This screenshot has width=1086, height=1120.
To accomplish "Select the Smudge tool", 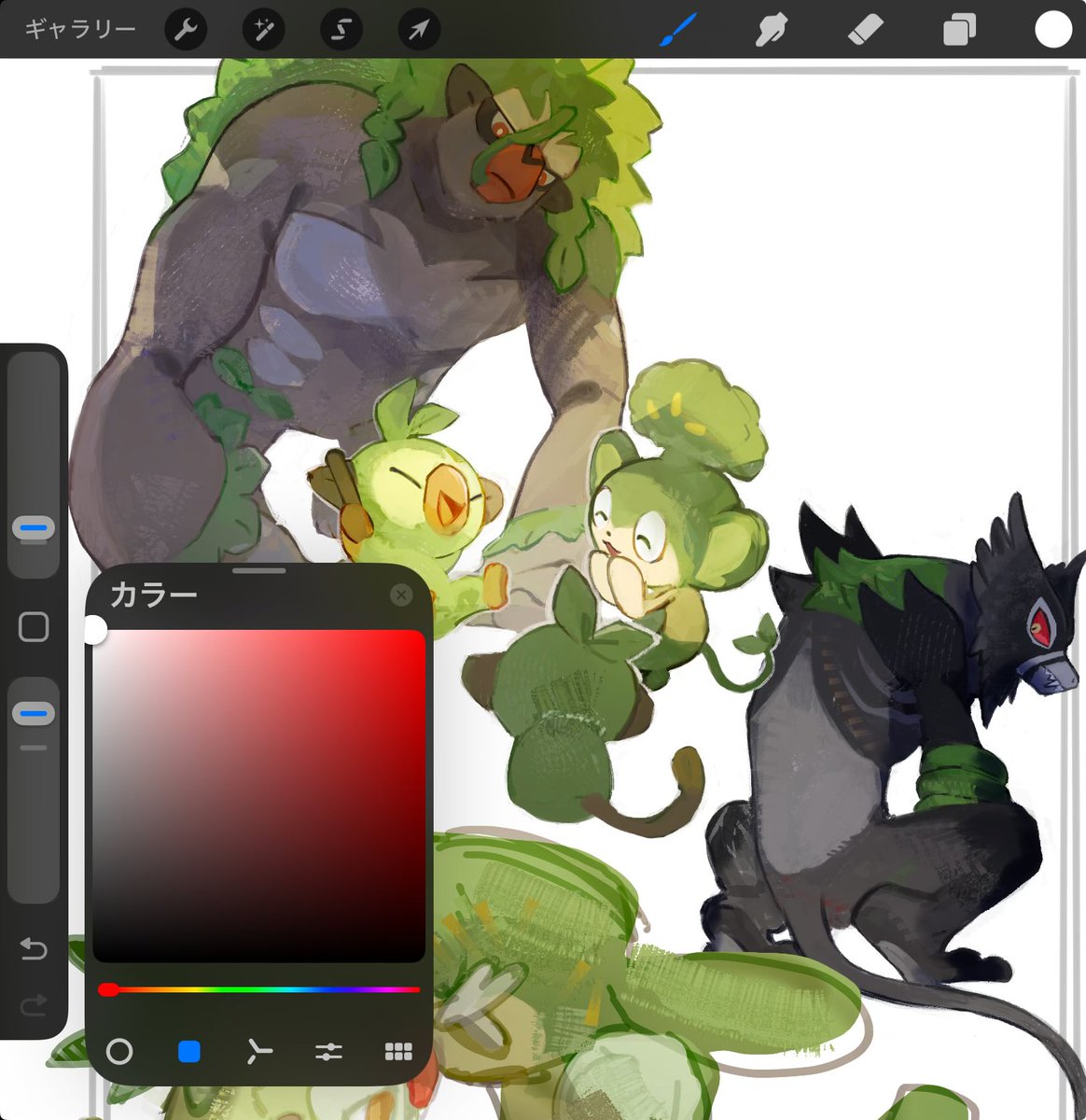I will pos(772,30).
